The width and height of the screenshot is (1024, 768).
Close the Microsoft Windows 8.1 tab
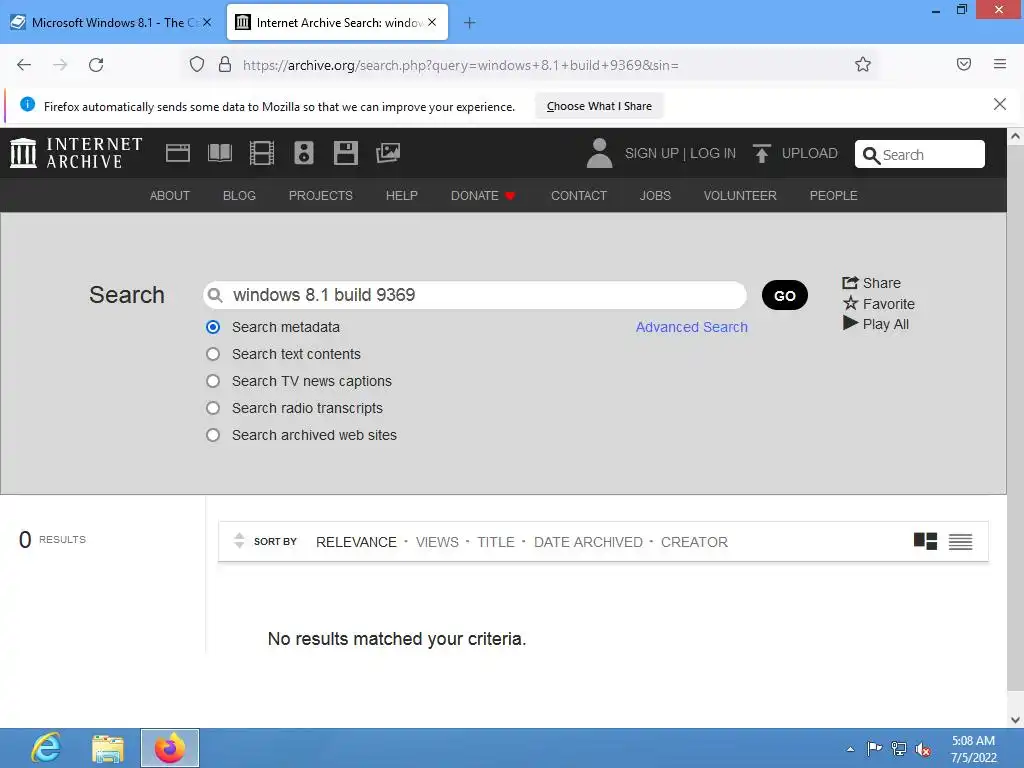point(207,22)
